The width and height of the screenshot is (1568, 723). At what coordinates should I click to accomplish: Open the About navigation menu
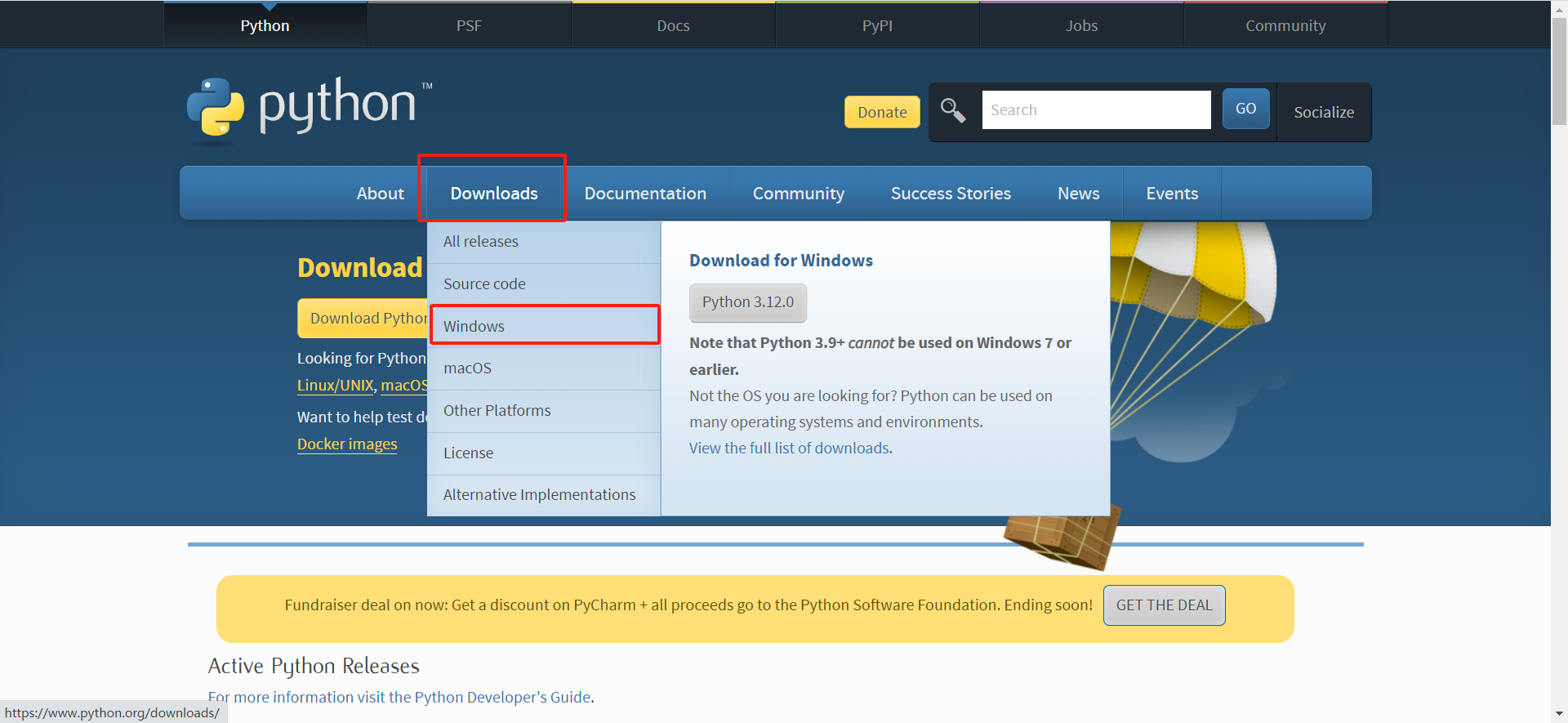click(381, 194)
